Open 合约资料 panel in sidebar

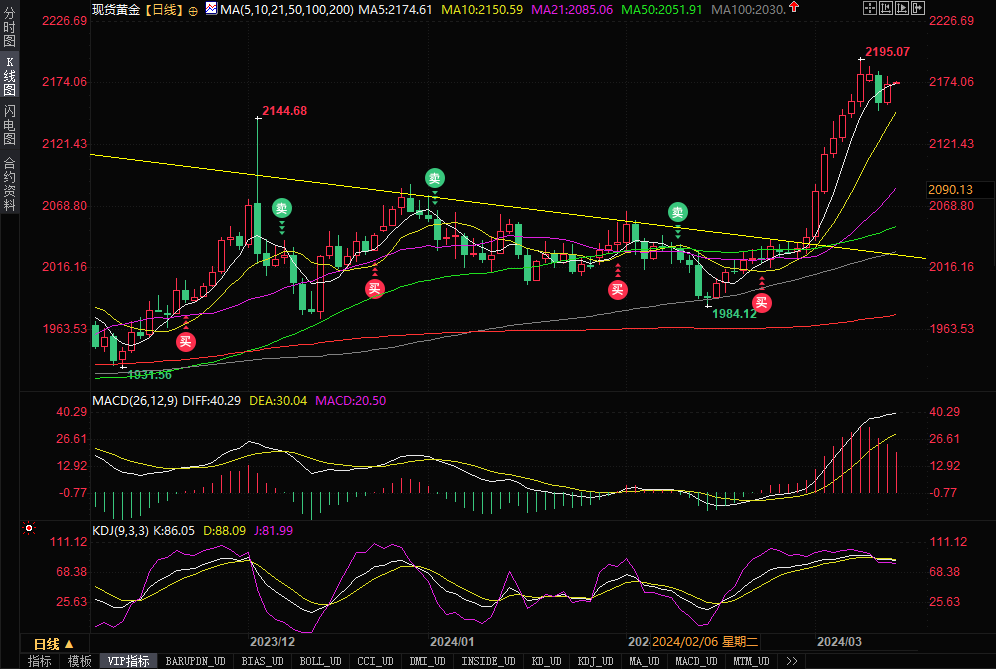point(9,184)
